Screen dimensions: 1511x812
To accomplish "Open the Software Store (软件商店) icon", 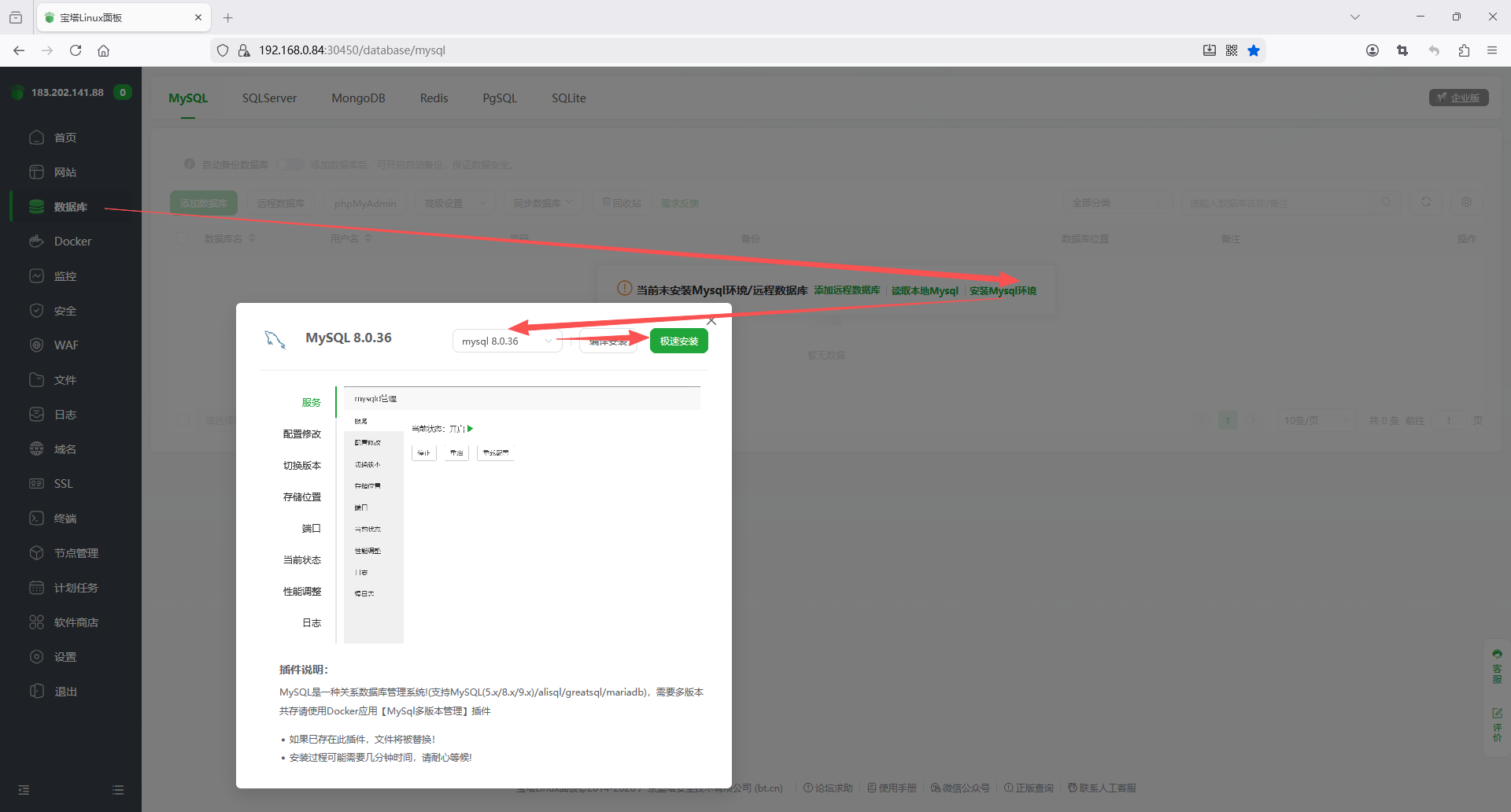I will coord(36,622).
